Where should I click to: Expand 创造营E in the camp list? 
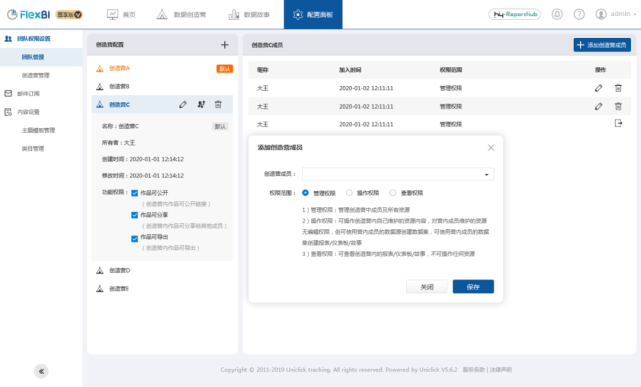(x=119, y=289)
